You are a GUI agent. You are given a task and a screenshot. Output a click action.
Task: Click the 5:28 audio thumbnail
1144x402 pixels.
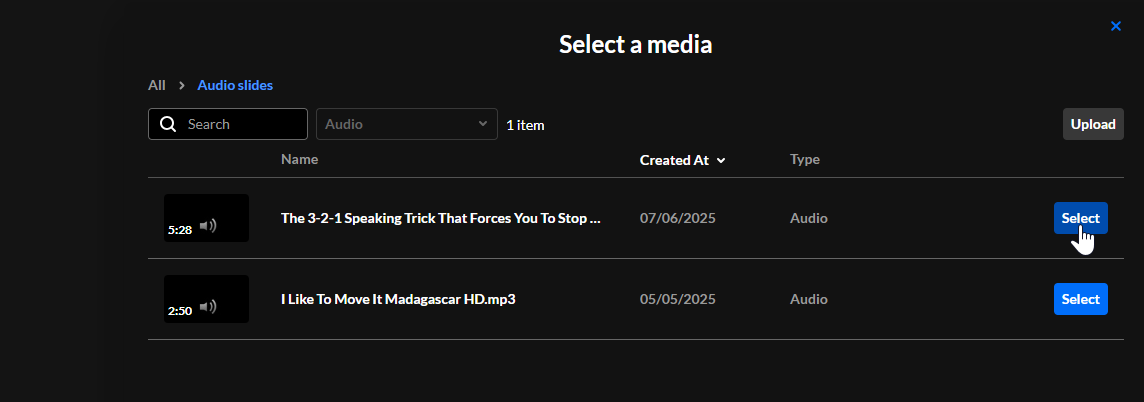[x=206, y=218]
